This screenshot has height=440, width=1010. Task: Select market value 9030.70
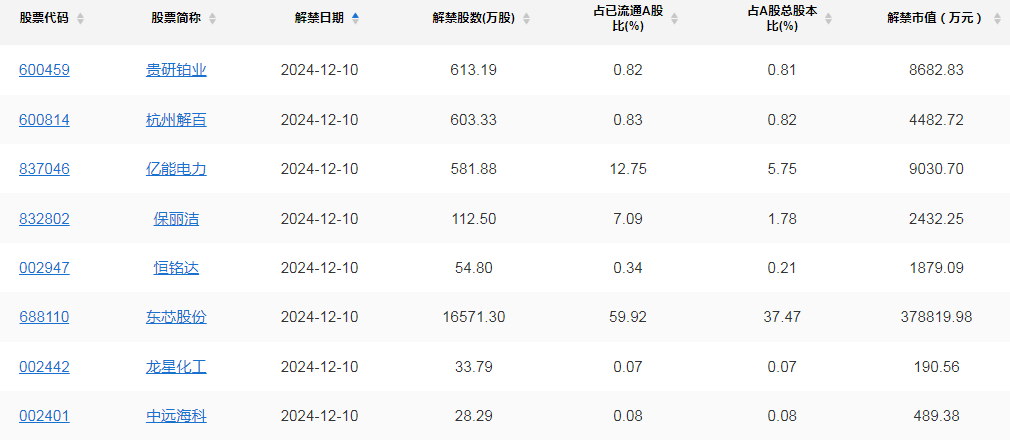pyautogui.click(x=936, y=169)
